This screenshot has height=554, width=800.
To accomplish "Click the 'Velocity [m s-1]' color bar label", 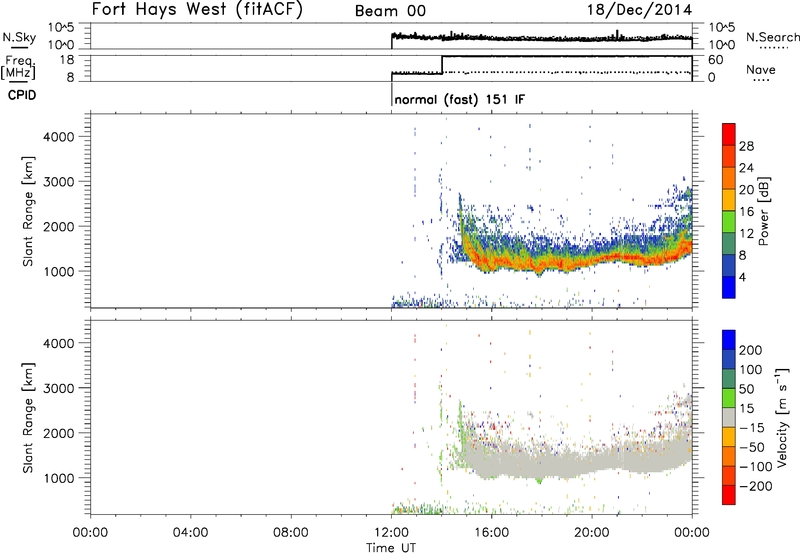I will pos(782,417).
